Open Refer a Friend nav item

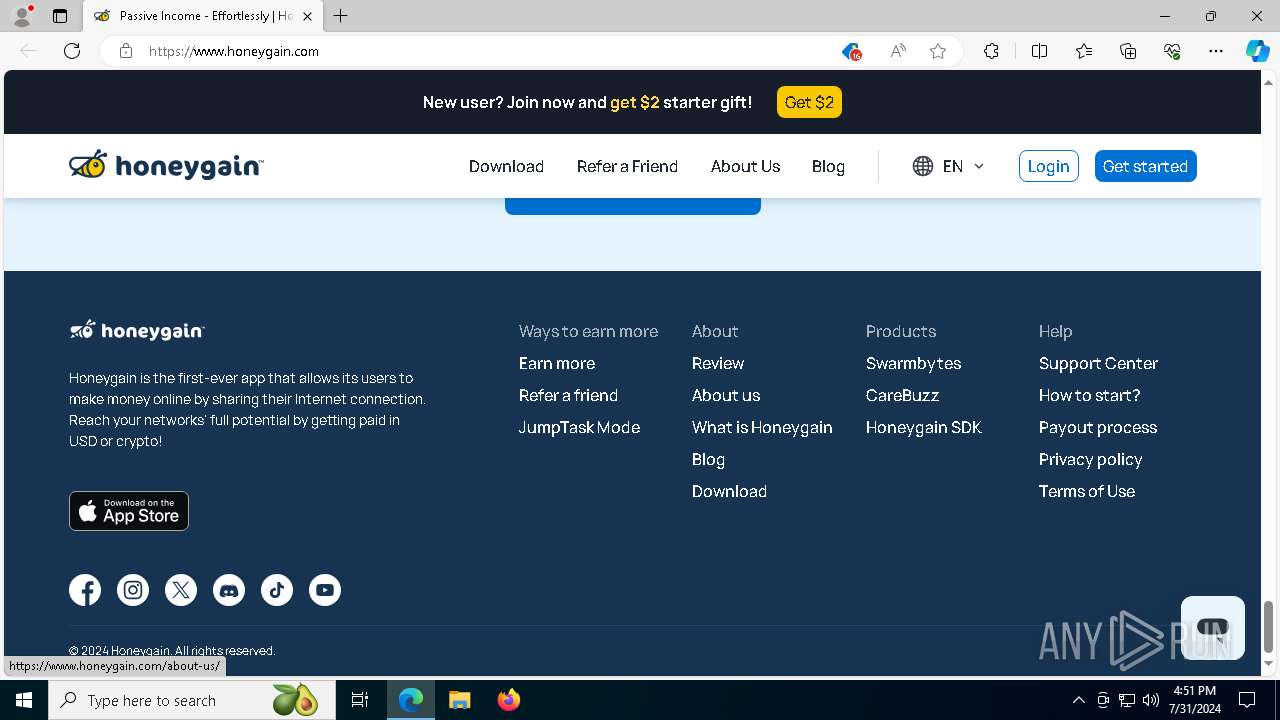tap(627, 166)
